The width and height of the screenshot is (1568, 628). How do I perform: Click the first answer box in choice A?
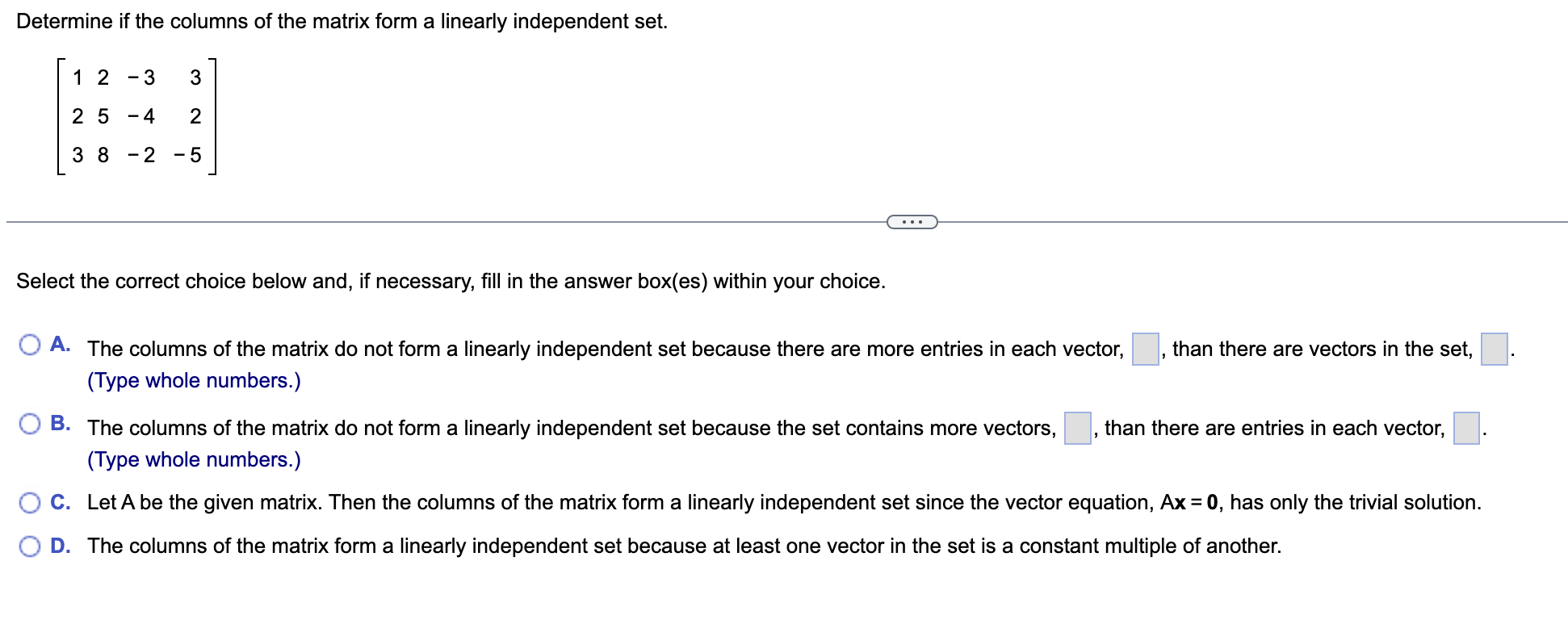1144,347
